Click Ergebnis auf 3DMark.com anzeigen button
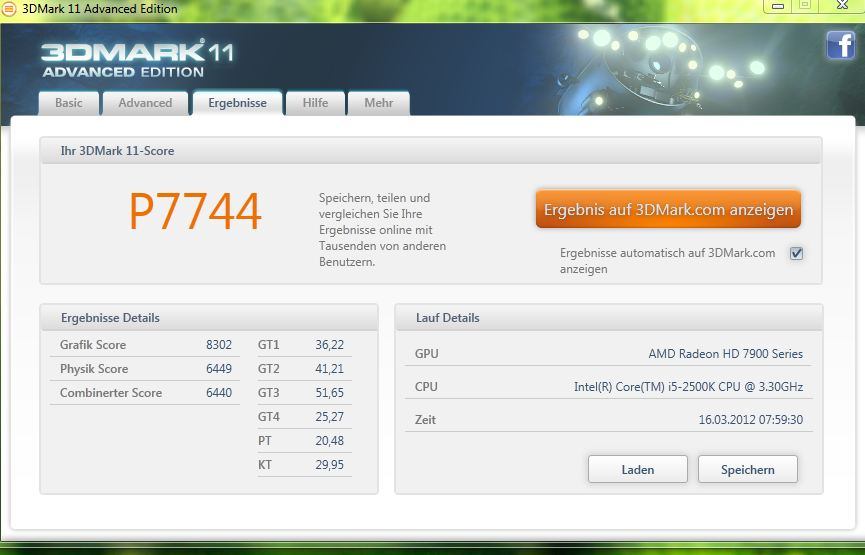The image size is (865, 555). click(668, 210)
